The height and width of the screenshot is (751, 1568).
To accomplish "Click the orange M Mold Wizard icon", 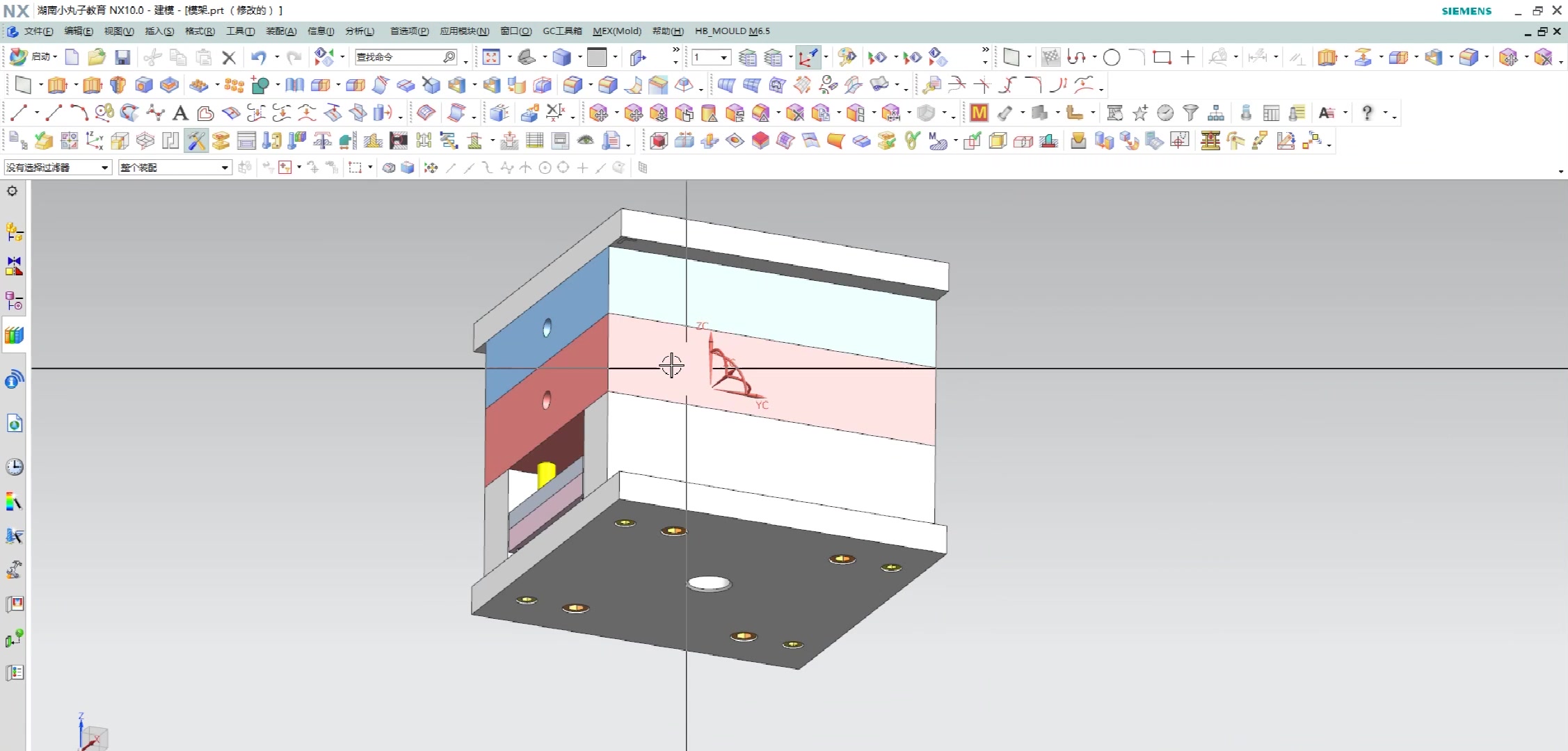I will (979, 113).
